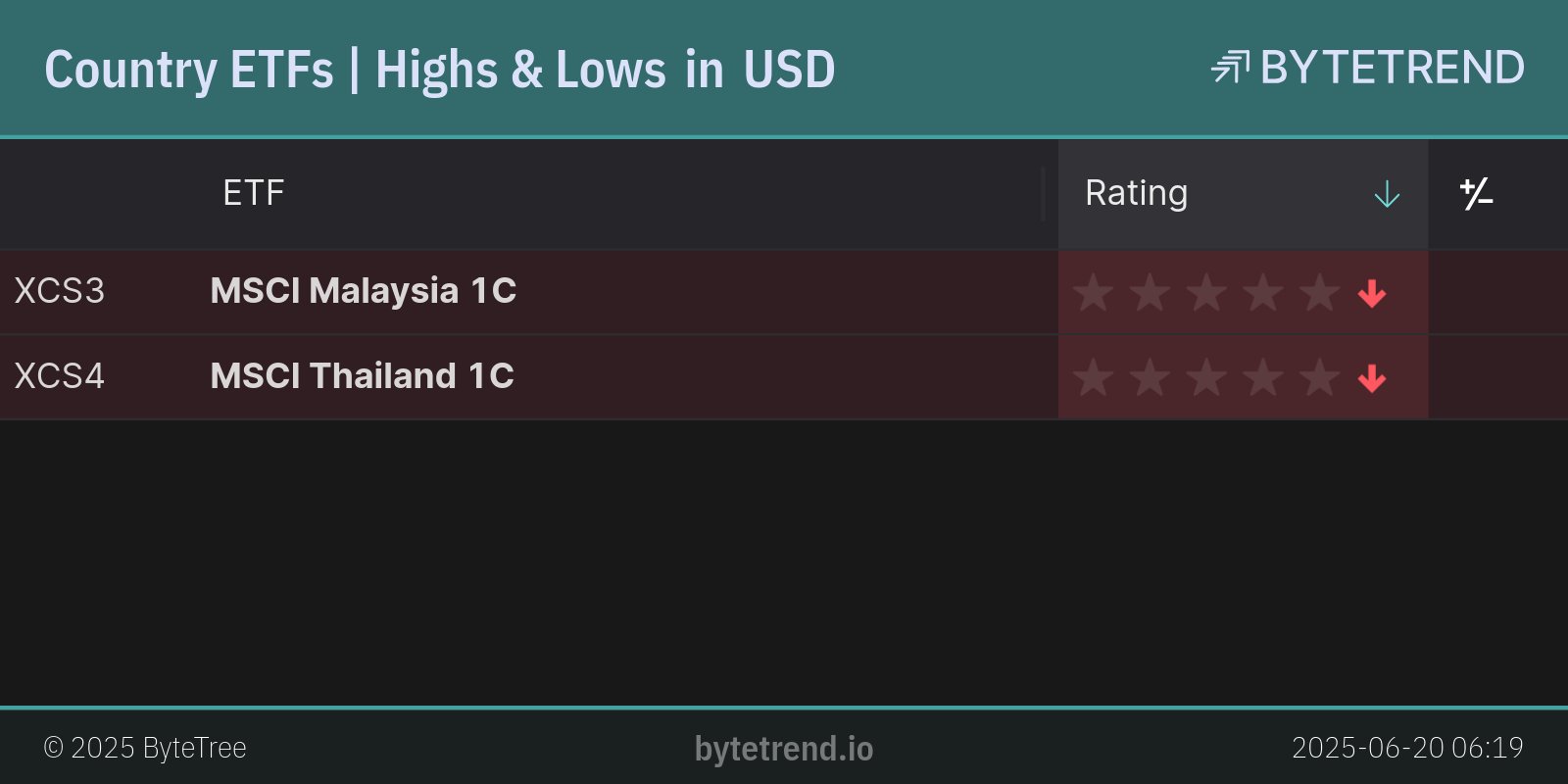Screen dimensions: 1568x784
Task: Click the fifth star in the Thailand row
Action: (1320, 378)
